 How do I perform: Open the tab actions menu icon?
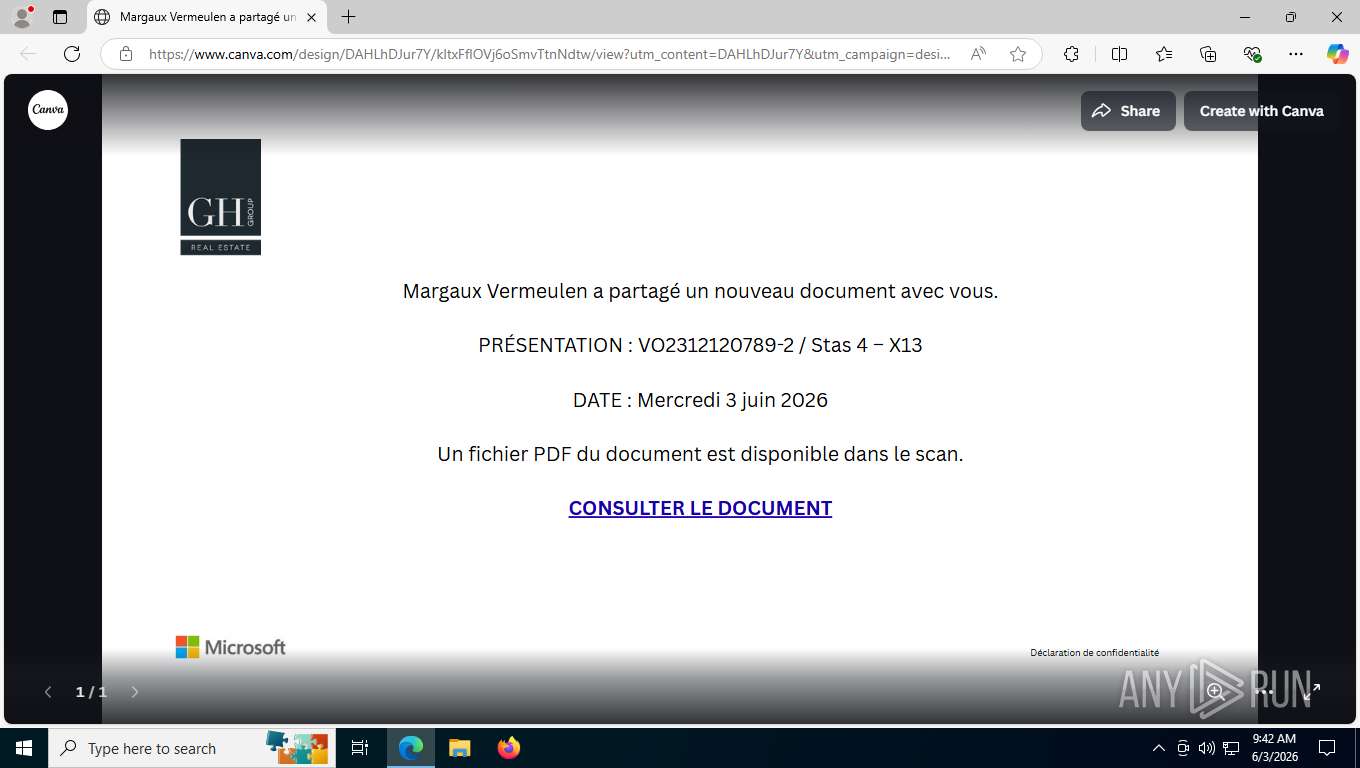[60, 17]
